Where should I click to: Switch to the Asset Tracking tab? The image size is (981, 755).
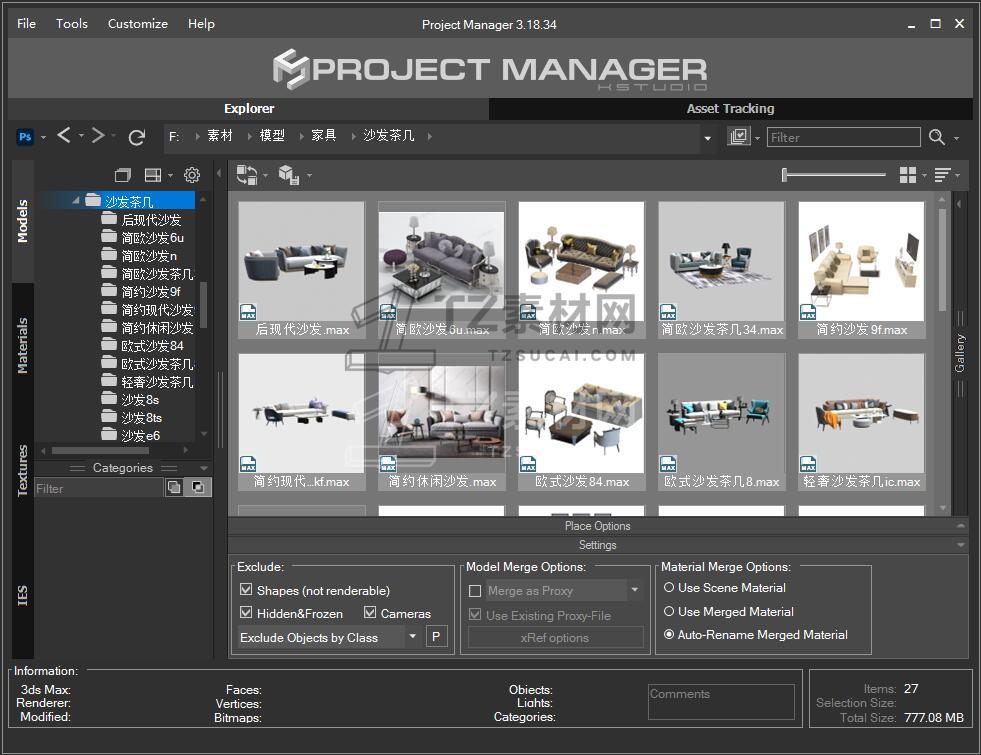[x=730, y=108]
